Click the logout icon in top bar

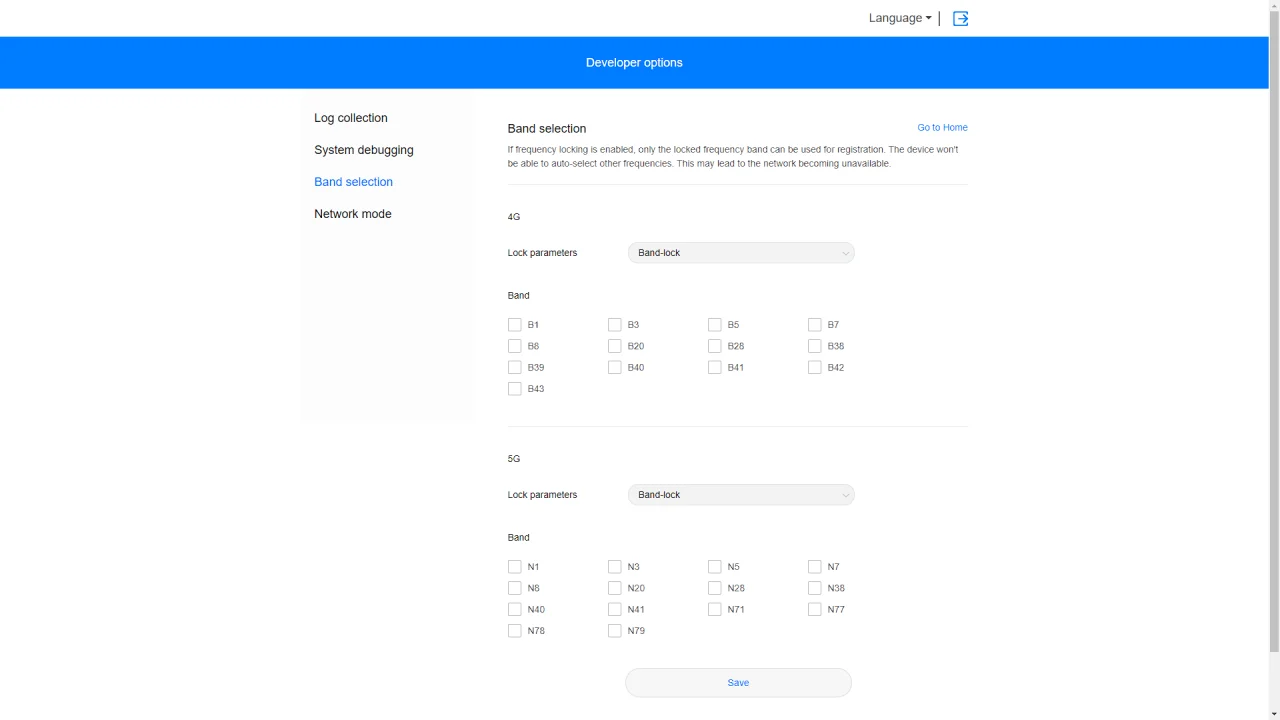[x=960, y=18]
